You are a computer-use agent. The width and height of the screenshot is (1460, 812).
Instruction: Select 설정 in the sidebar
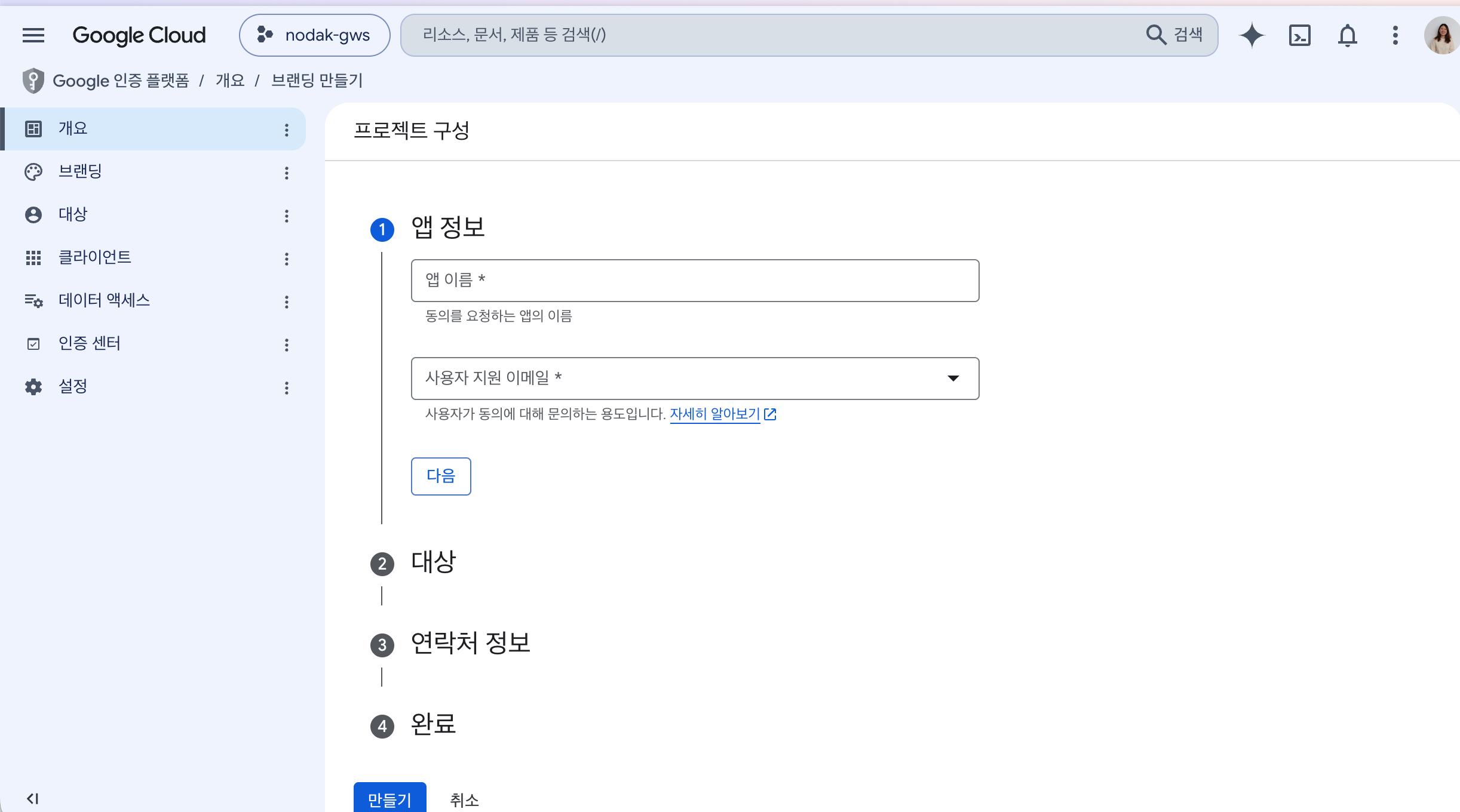154,387
